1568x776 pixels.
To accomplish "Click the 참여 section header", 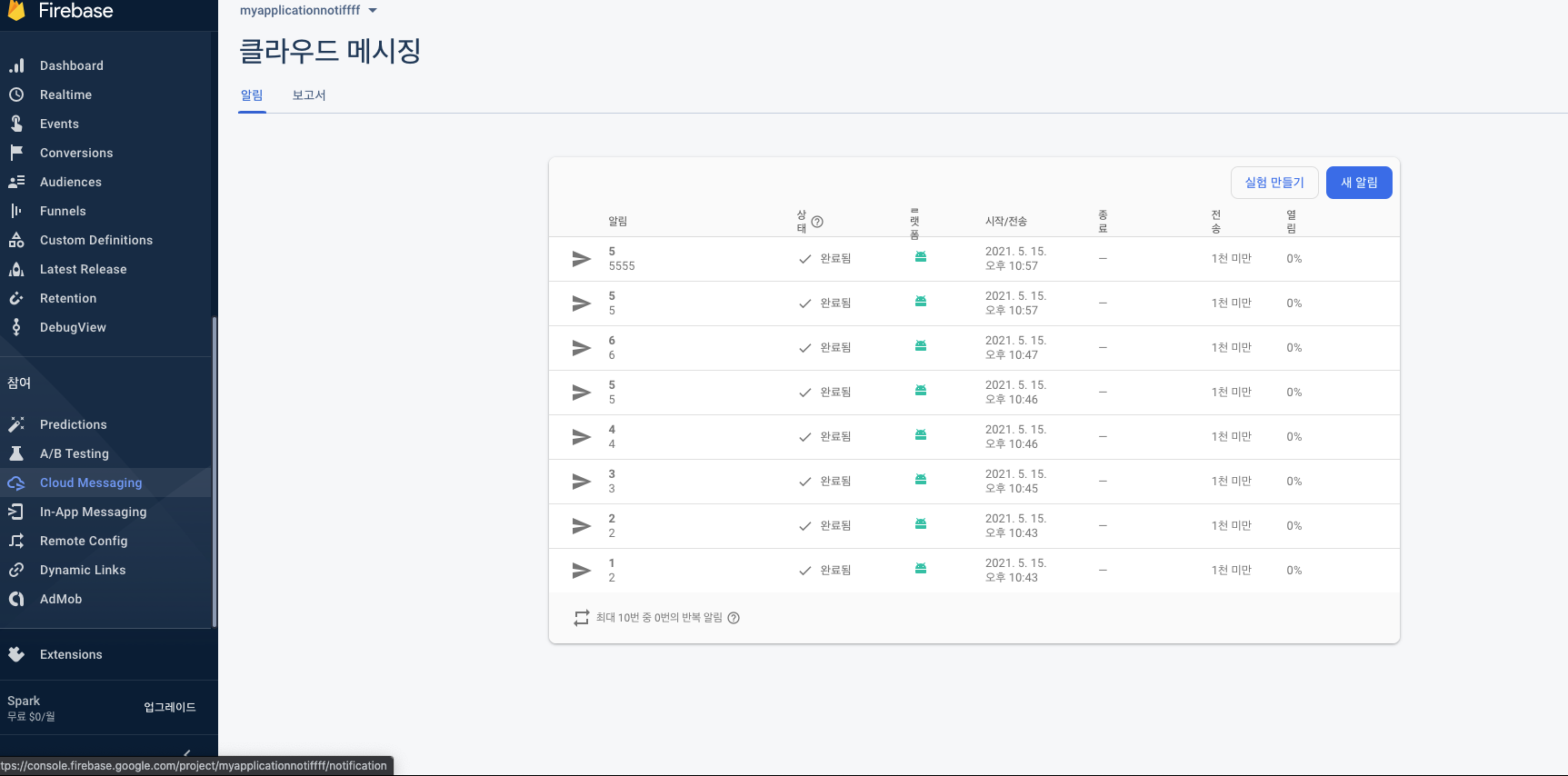I will (19, 383).
